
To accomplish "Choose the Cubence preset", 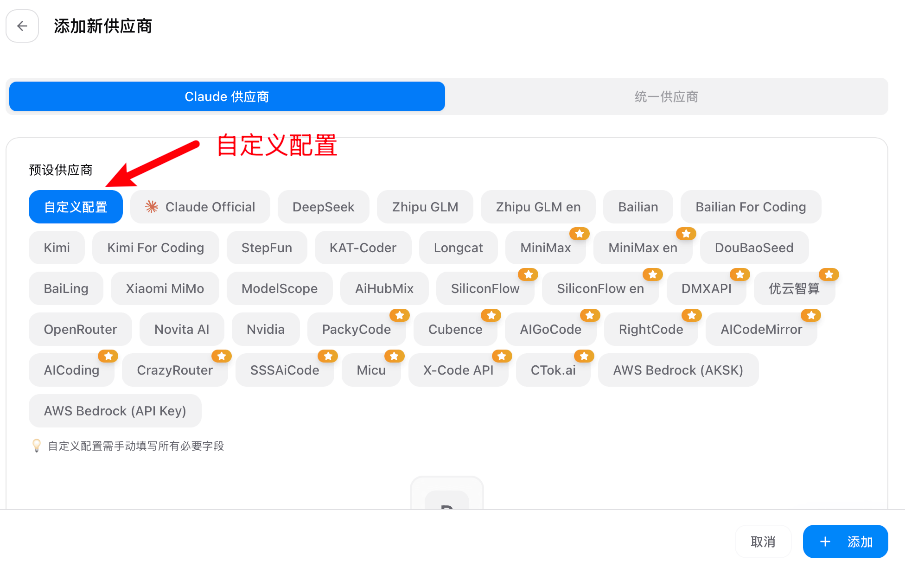I will point(455,330).
